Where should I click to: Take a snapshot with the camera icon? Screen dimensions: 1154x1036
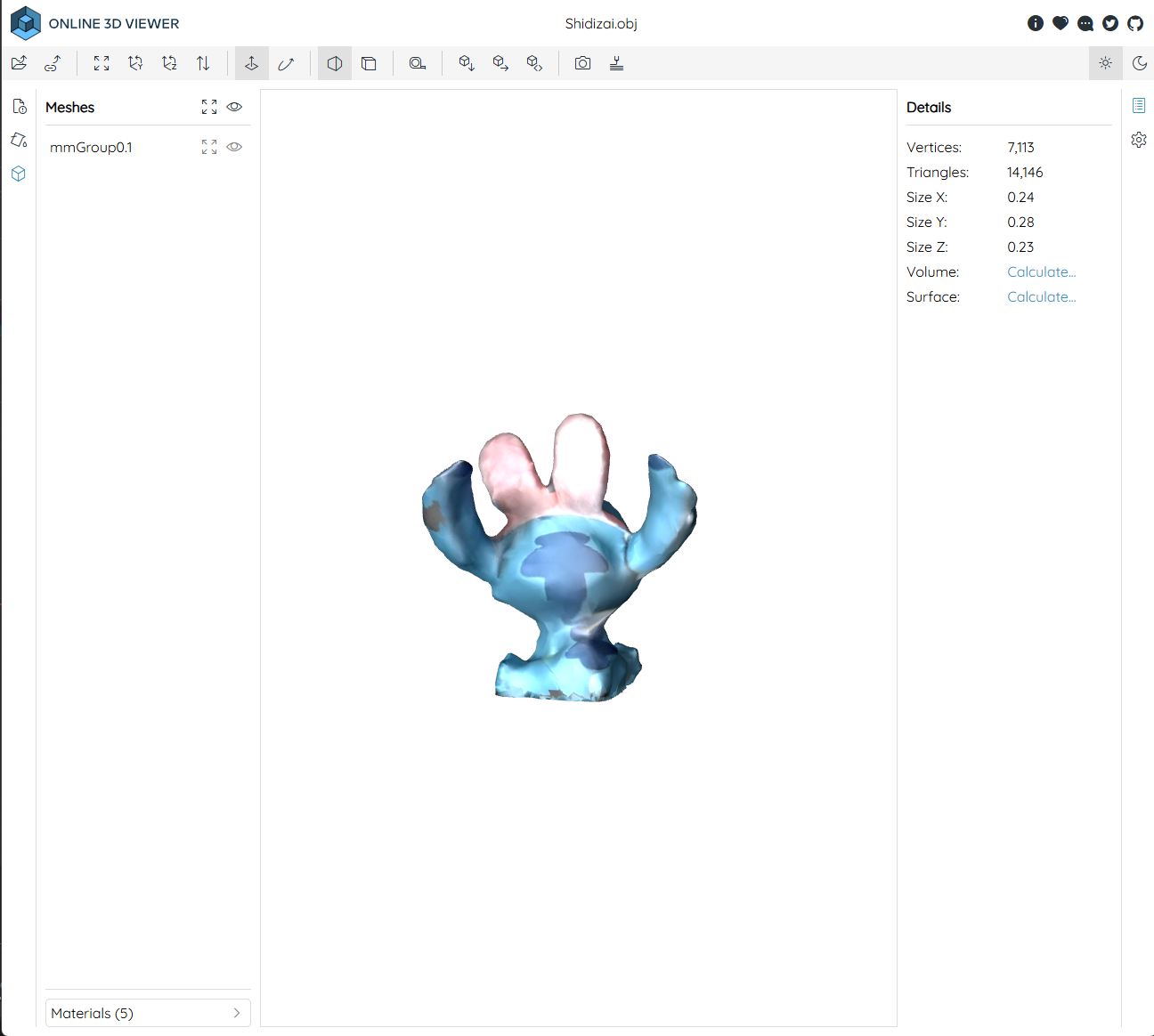point(582,63)
